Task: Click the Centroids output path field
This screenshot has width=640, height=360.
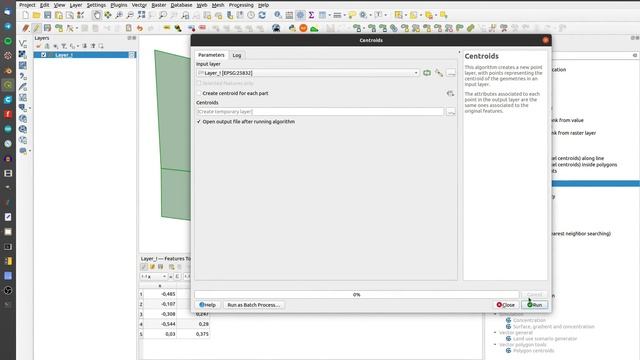Action: point(320,111)
